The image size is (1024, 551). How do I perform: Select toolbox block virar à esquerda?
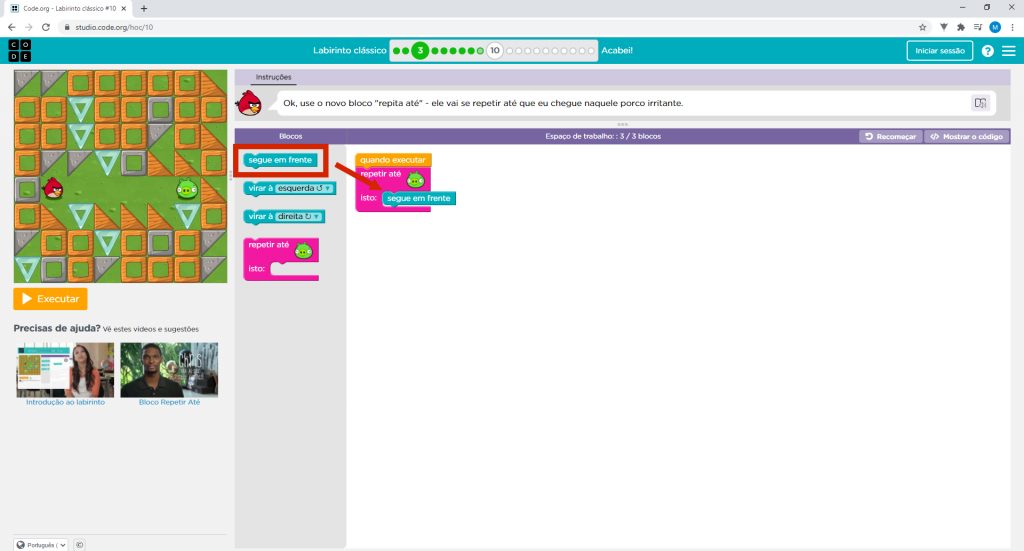289,188
